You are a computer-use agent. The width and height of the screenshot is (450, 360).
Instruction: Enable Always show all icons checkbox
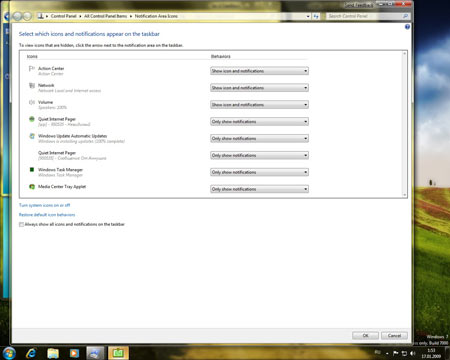point(21,225)
